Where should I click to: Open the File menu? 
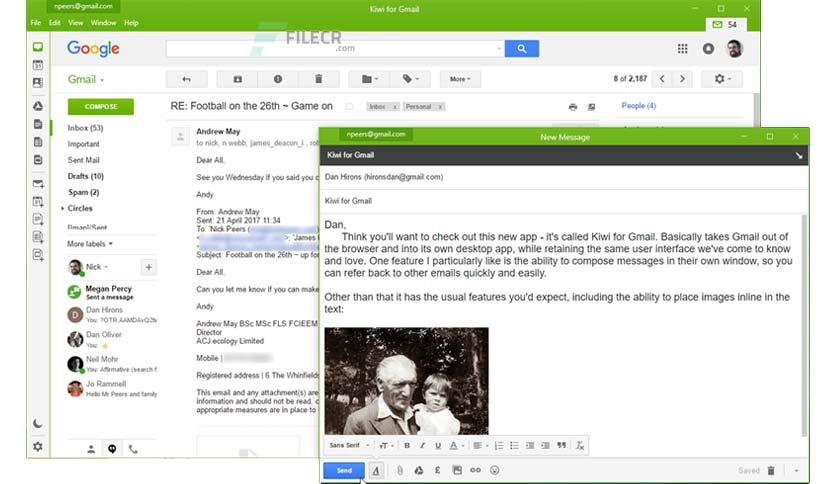point(36,23)
